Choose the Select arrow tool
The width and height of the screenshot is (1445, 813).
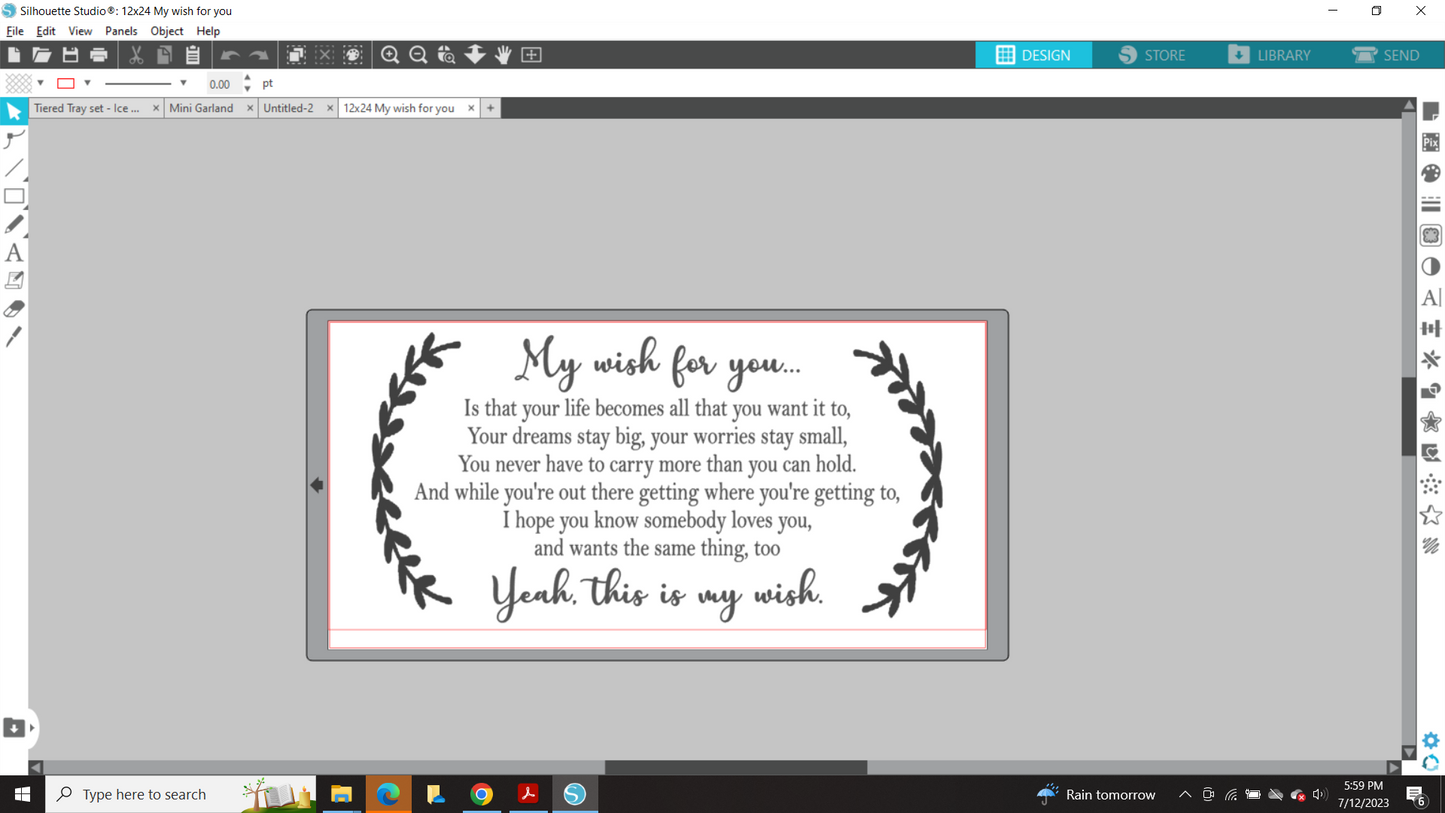tap(14, 111)
